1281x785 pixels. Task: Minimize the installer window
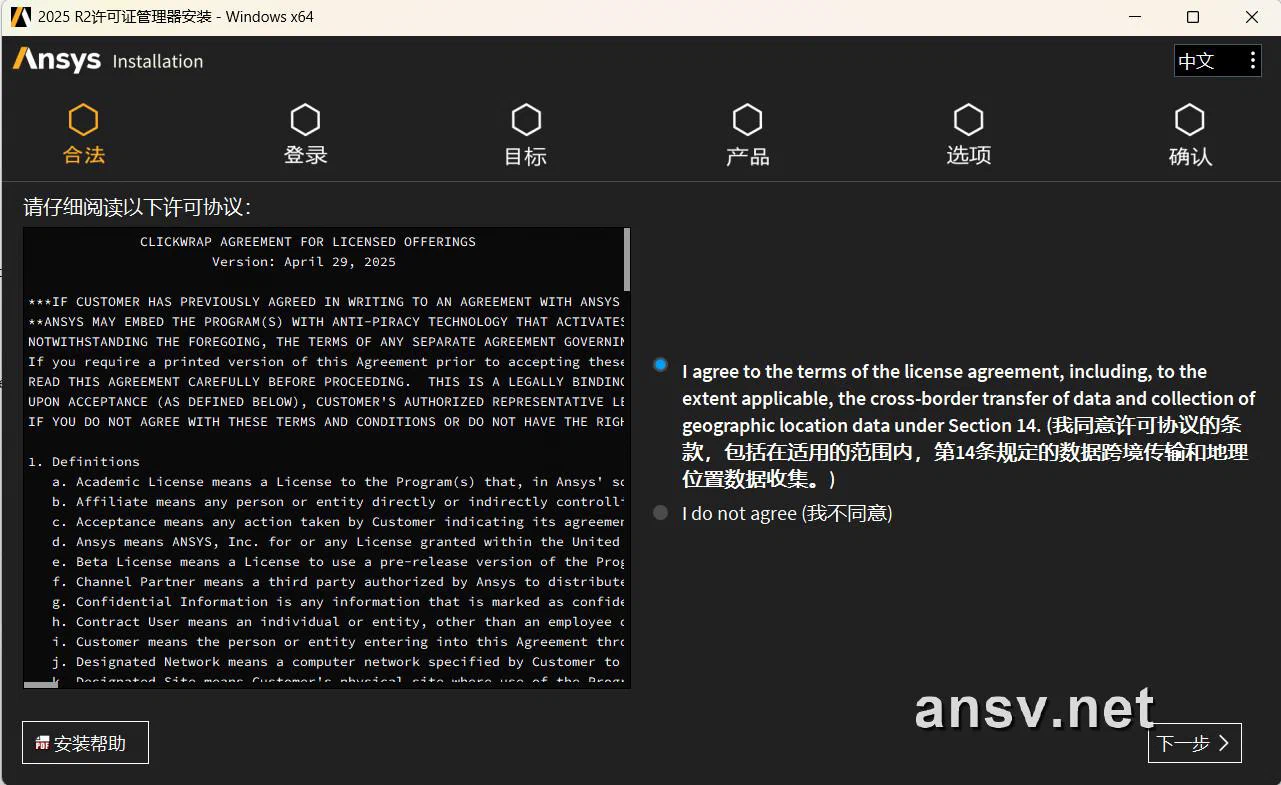pyautogui.click(x=1134, y=17)
